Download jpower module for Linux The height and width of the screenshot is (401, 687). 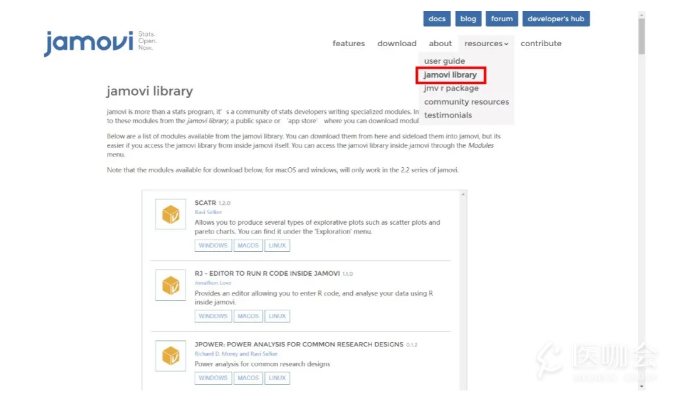tap(278, 378)
